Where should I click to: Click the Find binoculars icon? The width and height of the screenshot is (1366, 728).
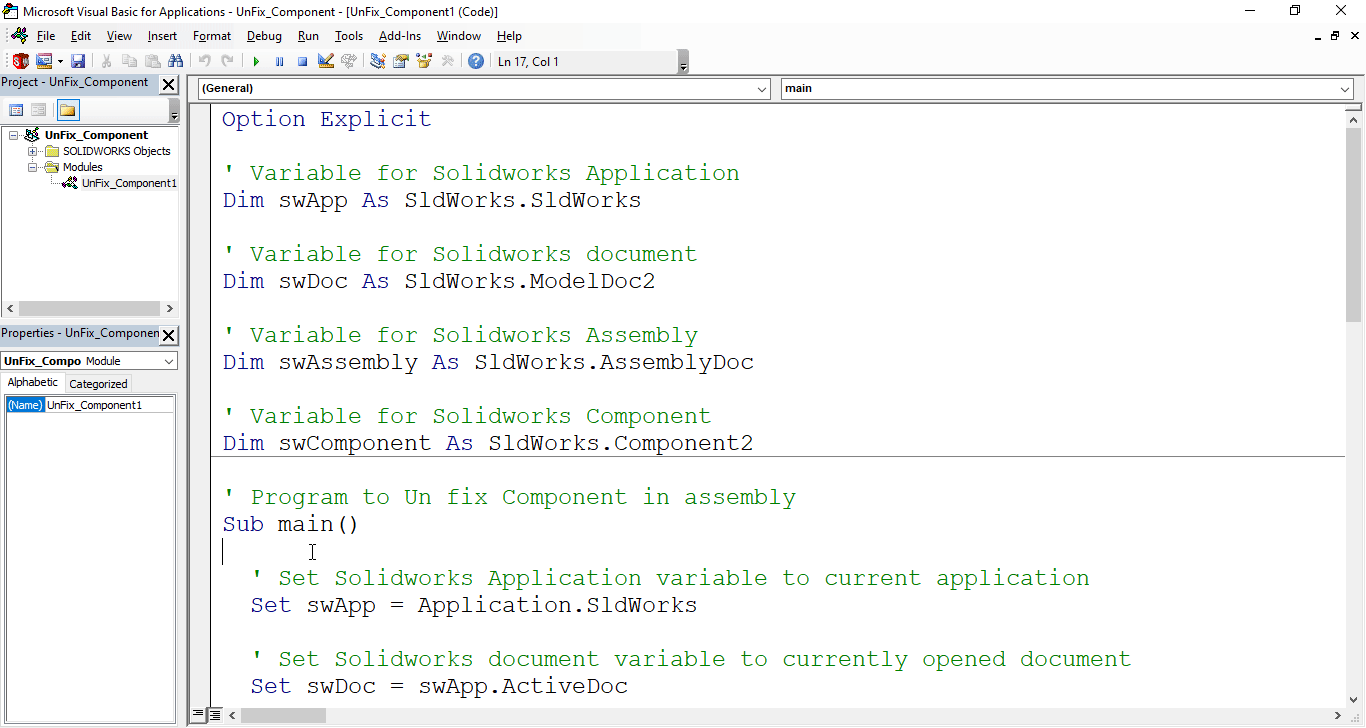(176, 61)
